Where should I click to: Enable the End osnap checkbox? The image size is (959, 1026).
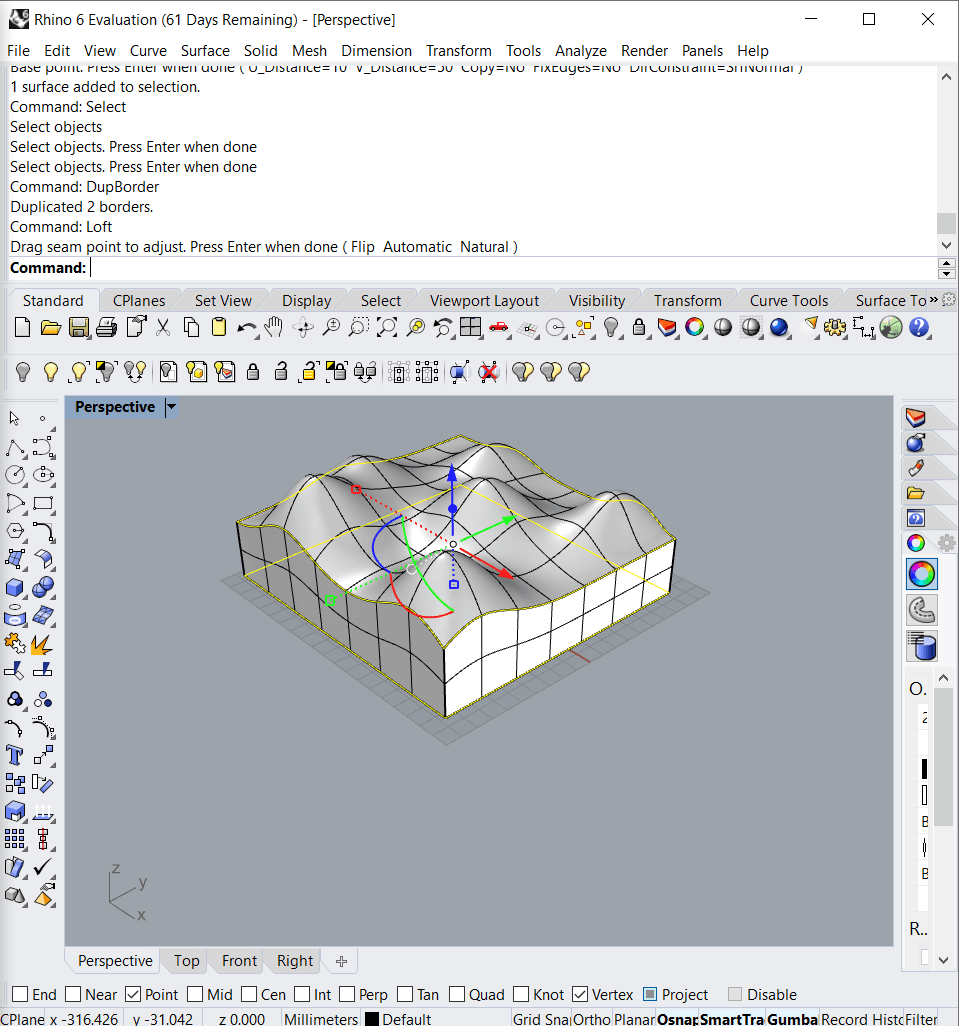point(20,995)
